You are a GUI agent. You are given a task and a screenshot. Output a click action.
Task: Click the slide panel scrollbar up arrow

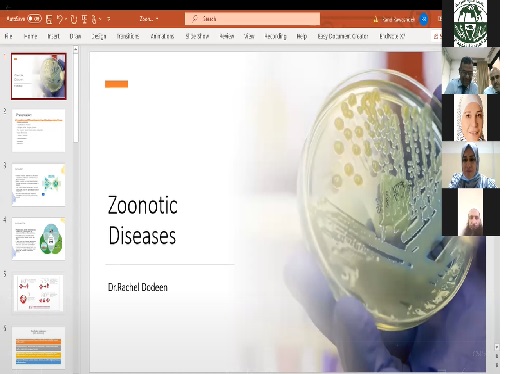click(x=76, y=50)
